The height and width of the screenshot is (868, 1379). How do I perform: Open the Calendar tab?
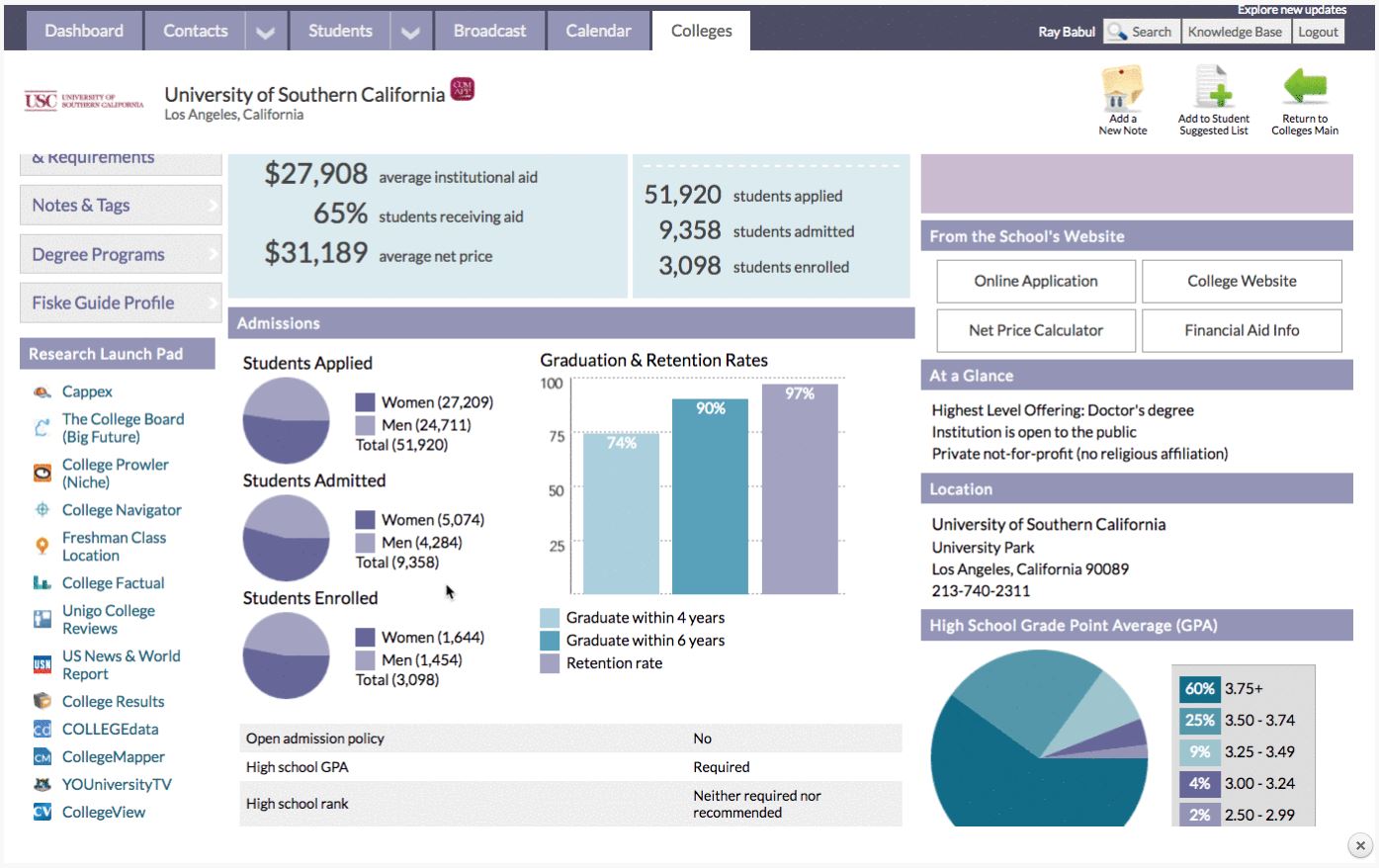[598, 31]
